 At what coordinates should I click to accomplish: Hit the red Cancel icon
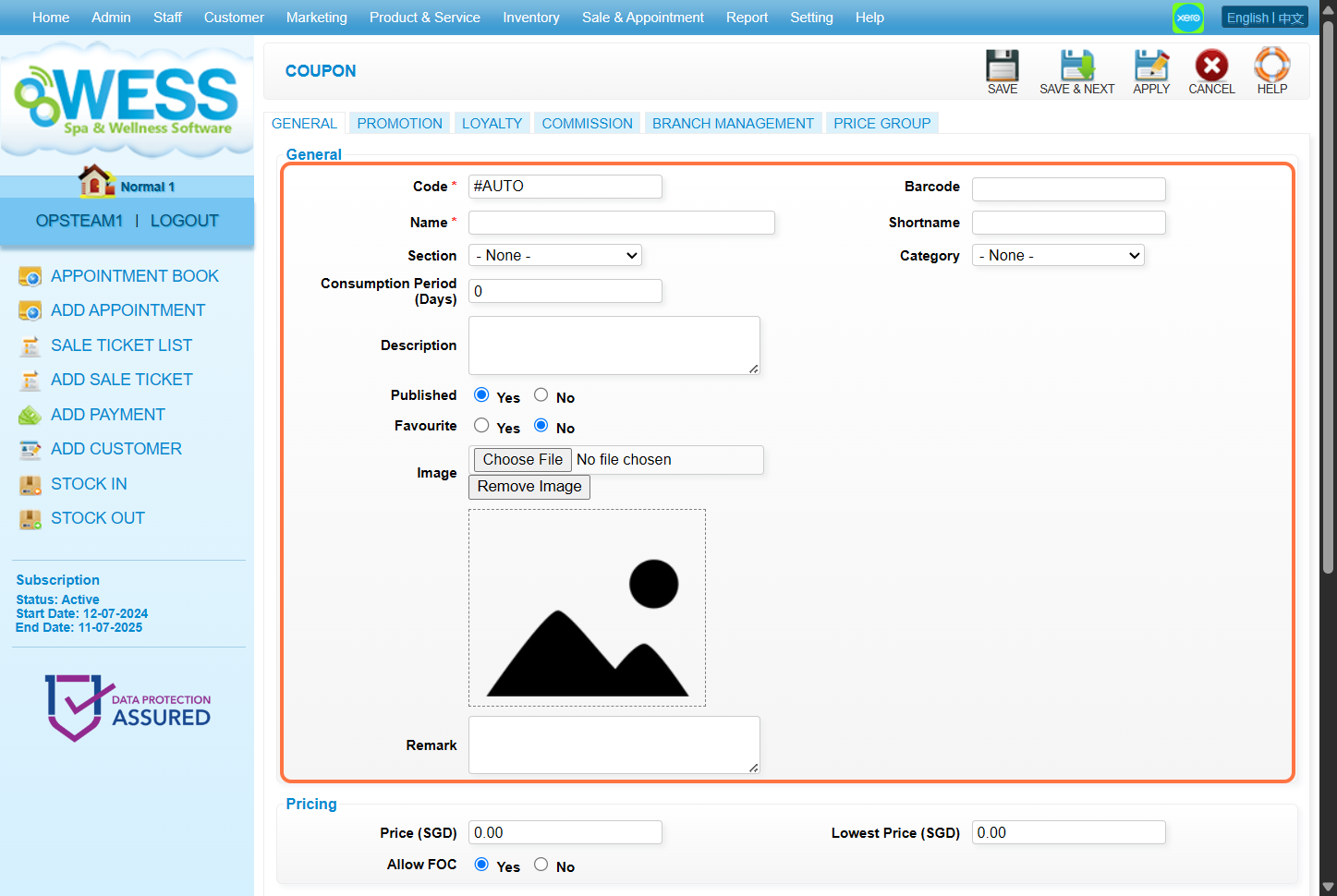[x=1210, y=67]
